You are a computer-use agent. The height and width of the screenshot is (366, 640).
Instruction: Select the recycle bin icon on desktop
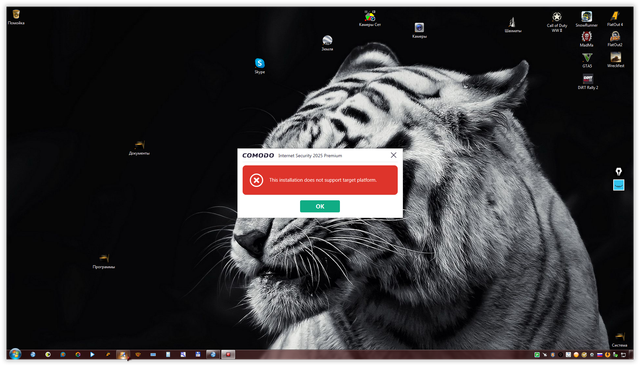(x=16, y=17)
